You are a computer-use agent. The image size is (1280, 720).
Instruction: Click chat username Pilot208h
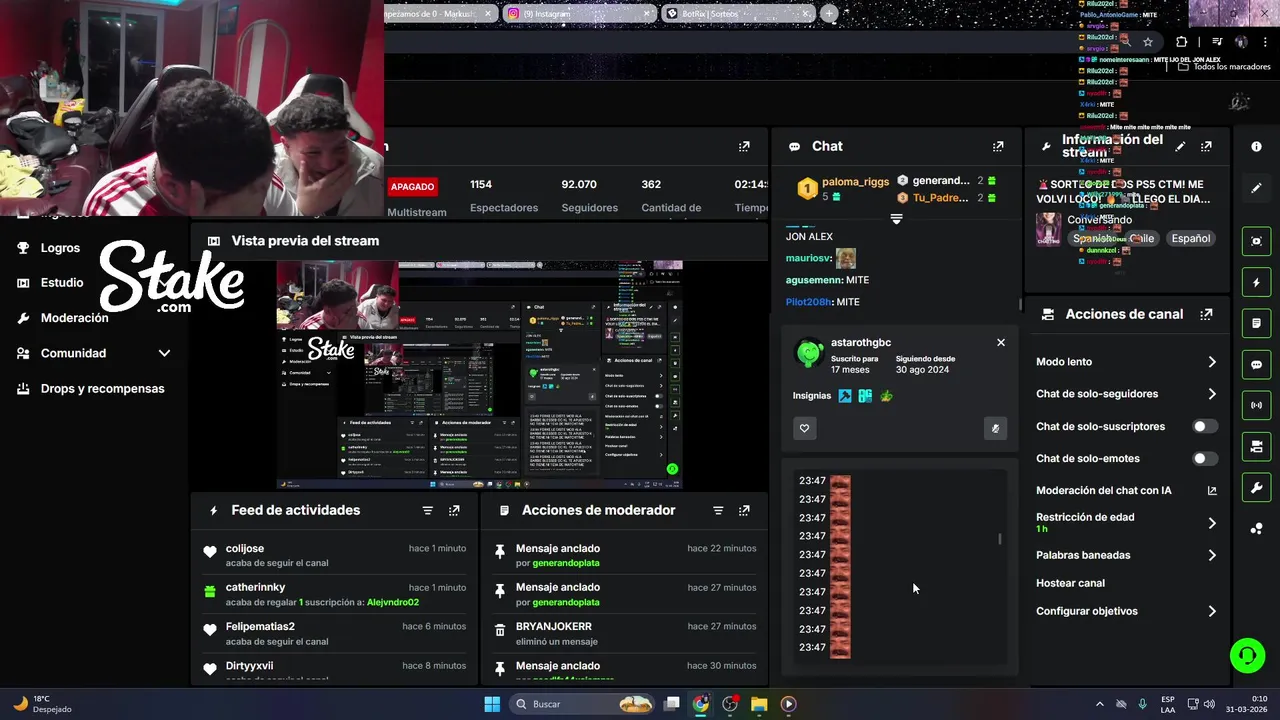click(x=808, y=302)
